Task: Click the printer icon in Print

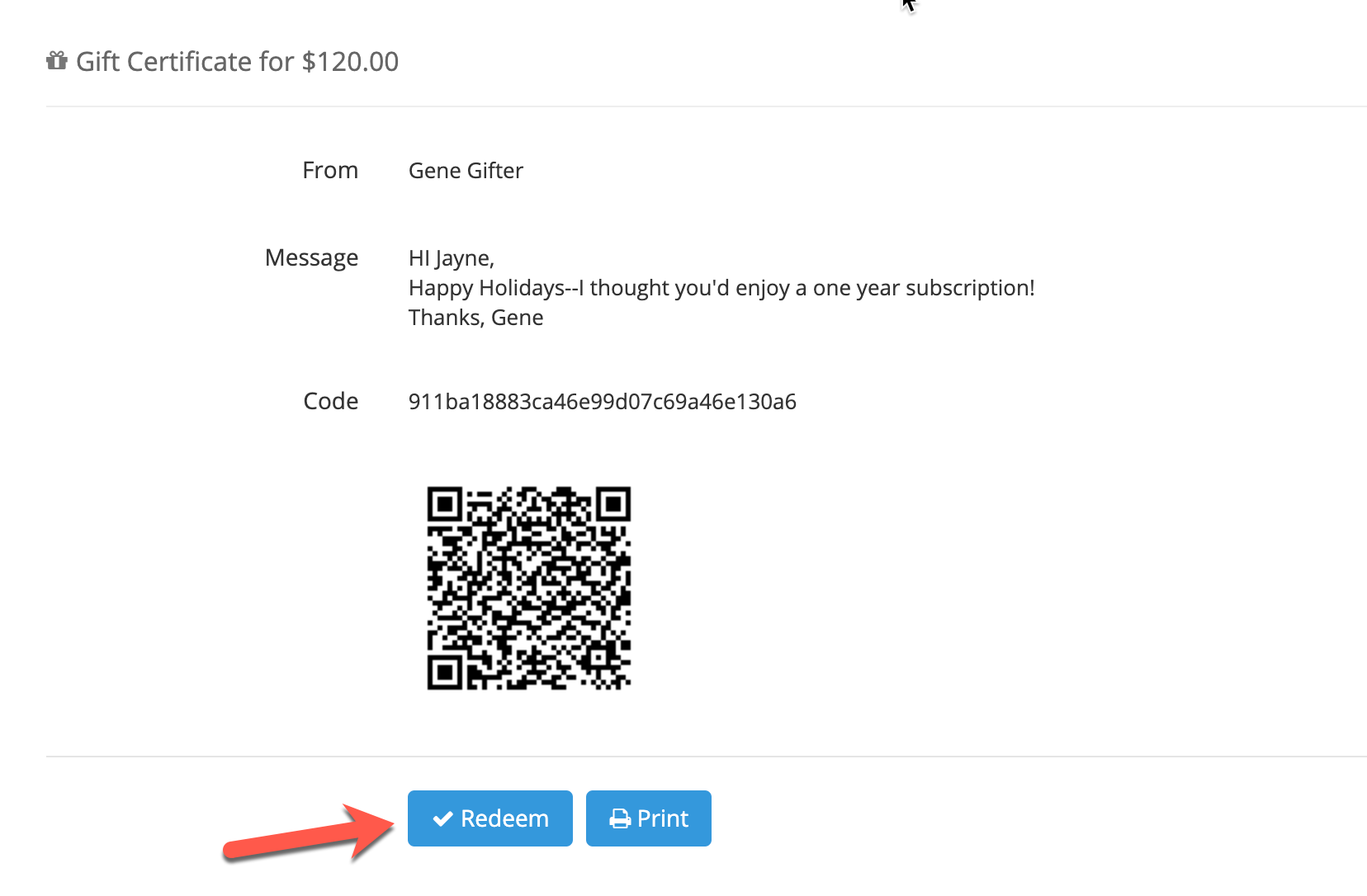Action: click(x=620, y=818)
